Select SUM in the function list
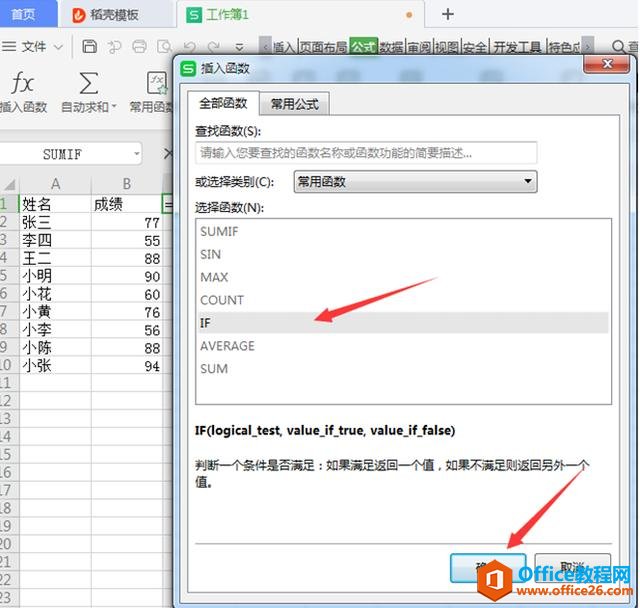This screenshot has width=640, height=608. tap(402, 368)
